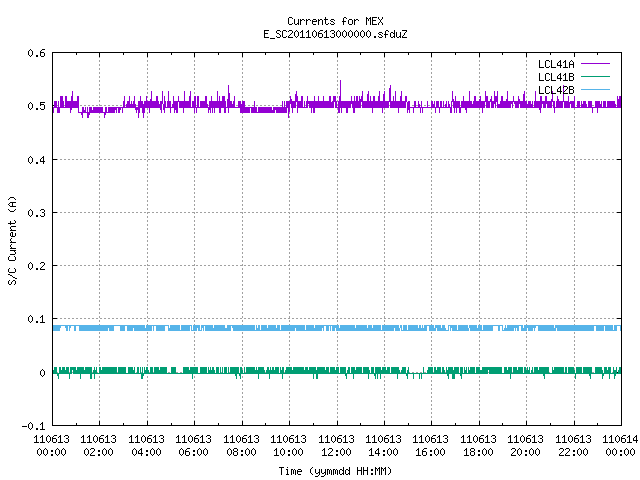Screen dimensions: 640x480
Task: Click the green LCL41B legend line sample
Action: coord(595,76)
